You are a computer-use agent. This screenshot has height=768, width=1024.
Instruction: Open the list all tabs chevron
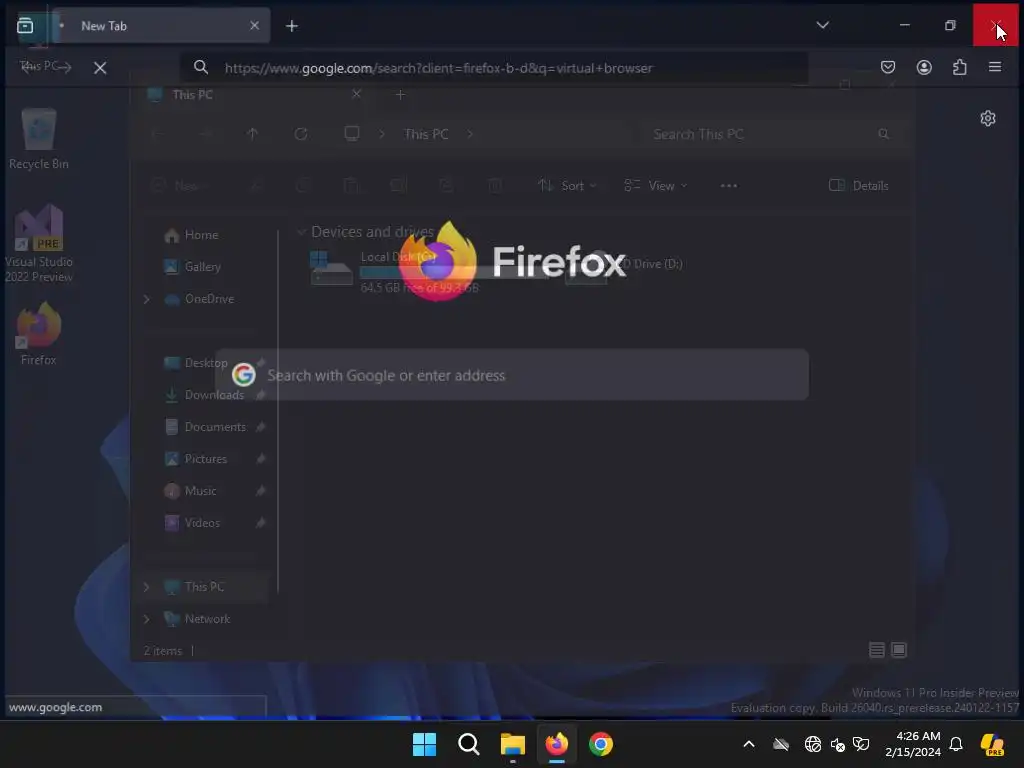coord(823,25)
